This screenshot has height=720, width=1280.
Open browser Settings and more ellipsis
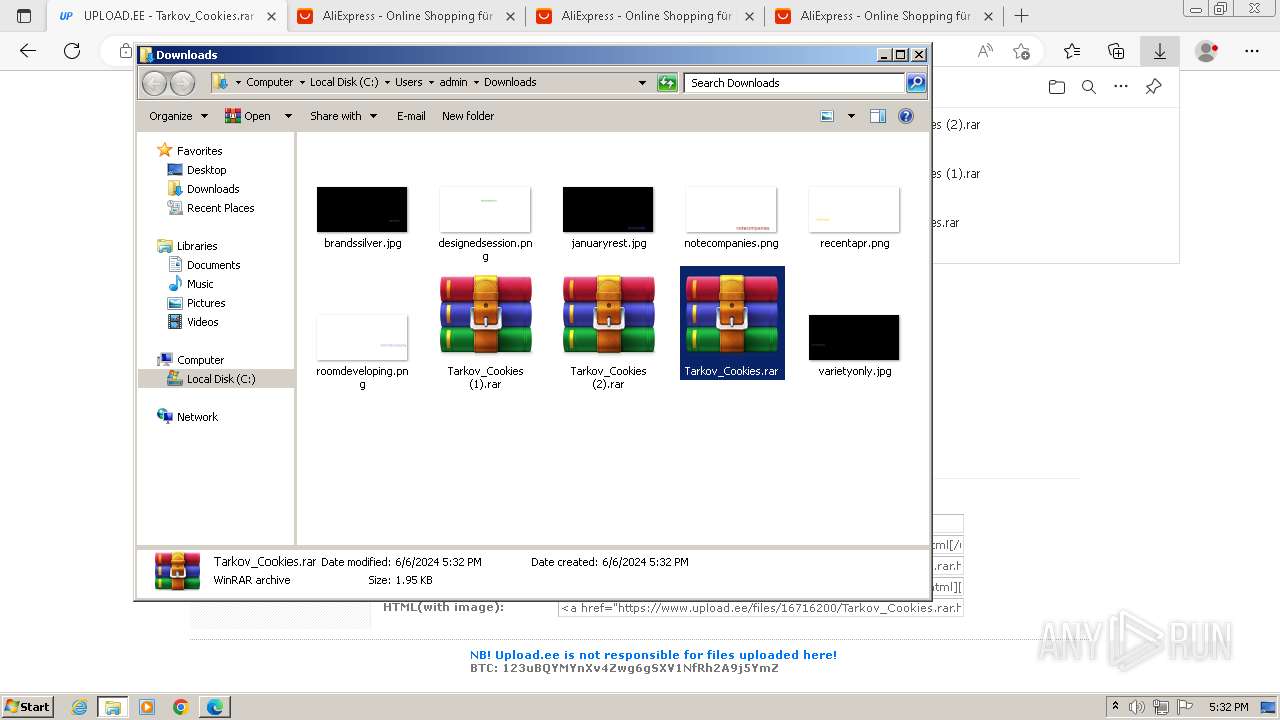tap(1252, 51)
